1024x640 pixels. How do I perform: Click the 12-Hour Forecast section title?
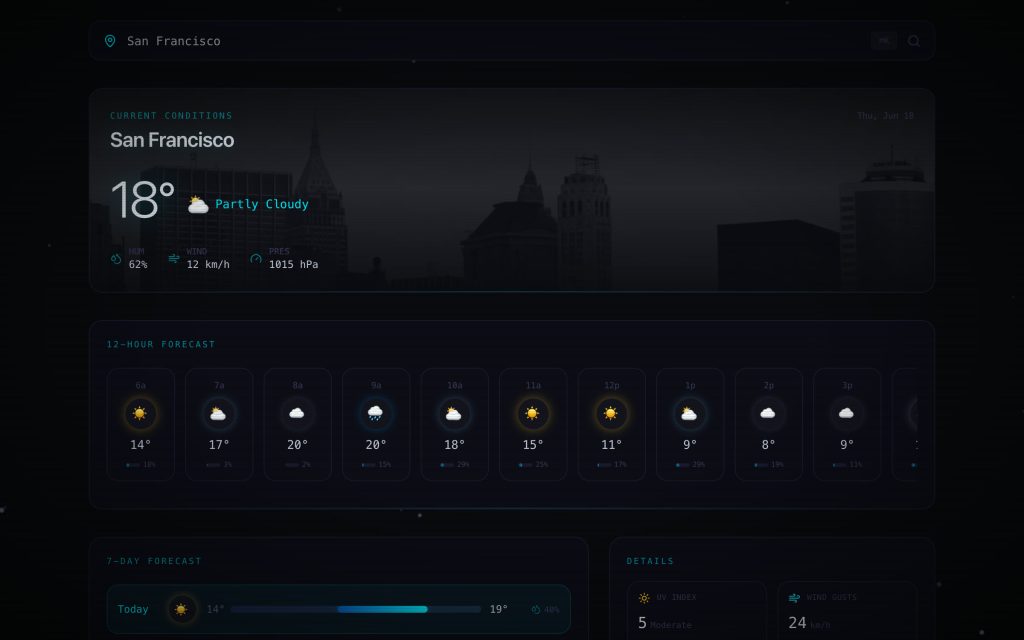[161, 344]
